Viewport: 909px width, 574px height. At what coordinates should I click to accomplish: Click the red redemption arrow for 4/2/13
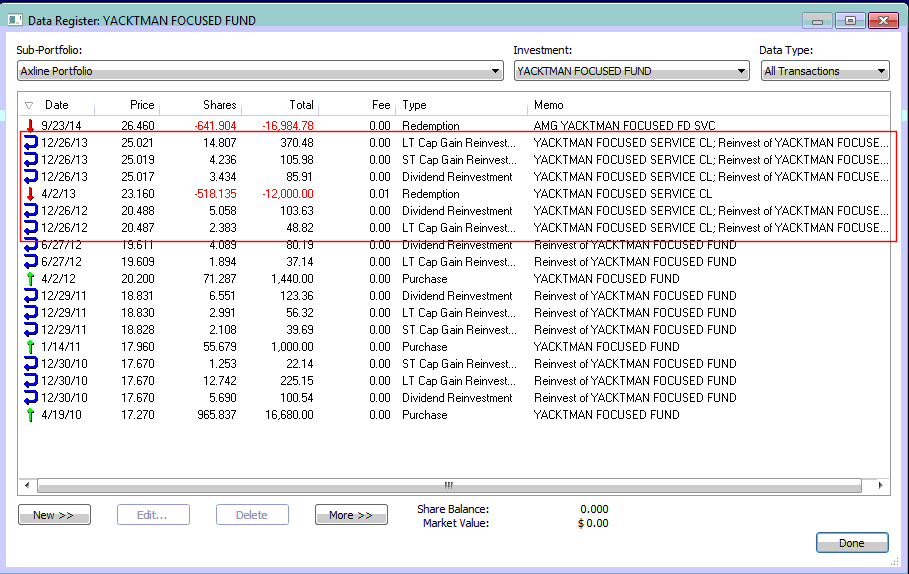[30, 194]
